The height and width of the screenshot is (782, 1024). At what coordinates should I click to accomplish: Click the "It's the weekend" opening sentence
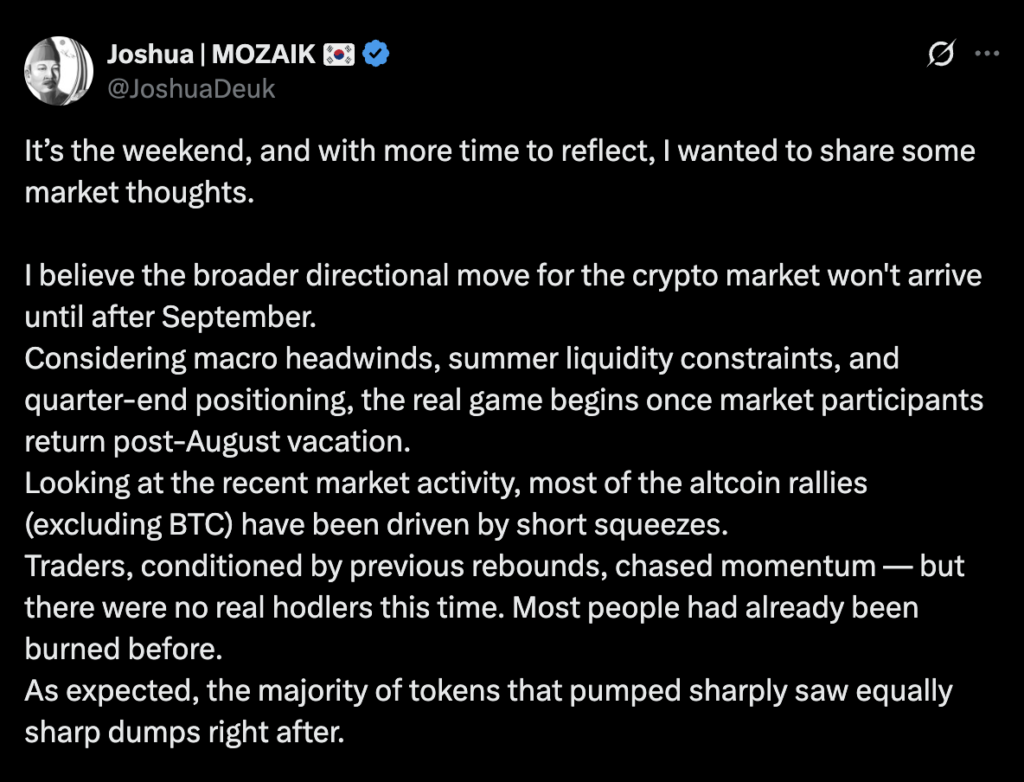tap(500, 151)
